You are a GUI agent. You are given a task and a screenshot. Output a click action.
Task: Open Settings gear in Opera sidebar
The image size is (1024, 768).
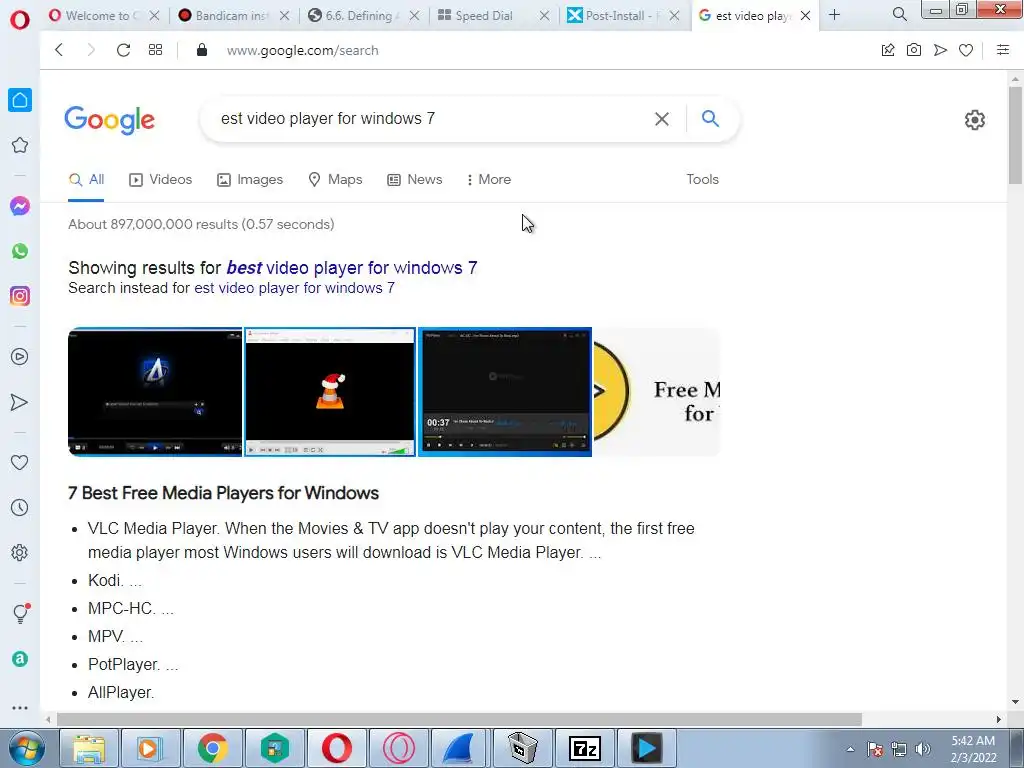(20, 552)
